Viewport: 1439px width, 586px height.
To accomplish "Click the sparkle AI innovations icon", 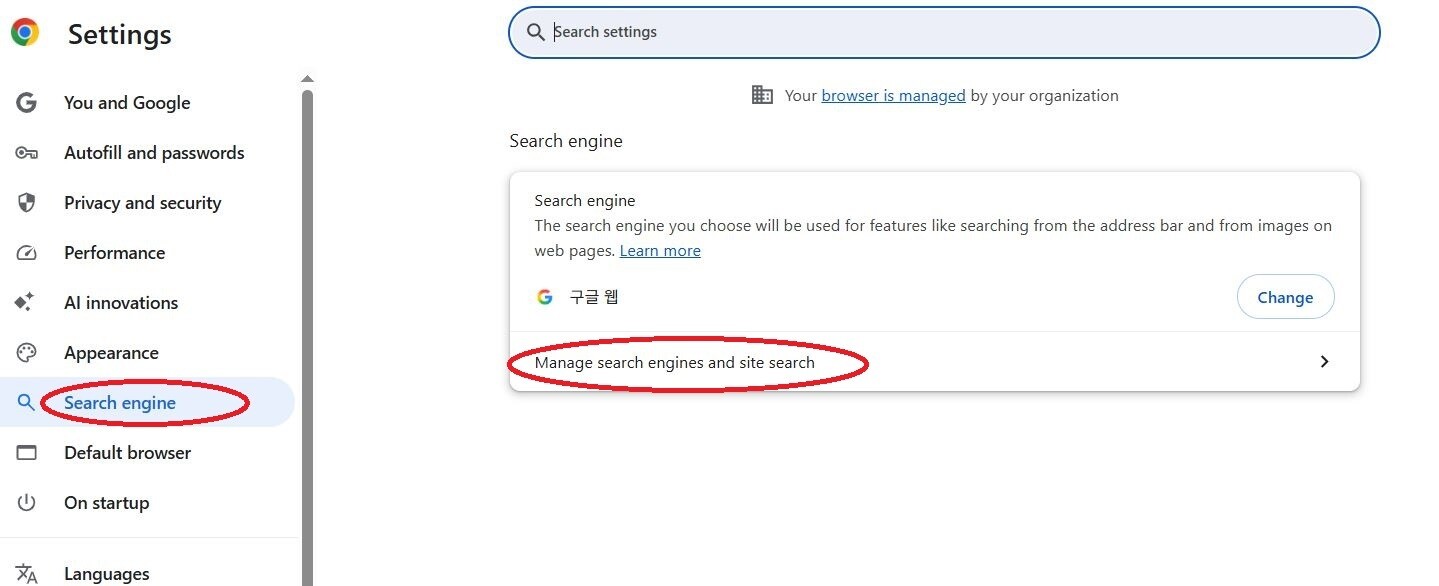I will tap(25, 302).
